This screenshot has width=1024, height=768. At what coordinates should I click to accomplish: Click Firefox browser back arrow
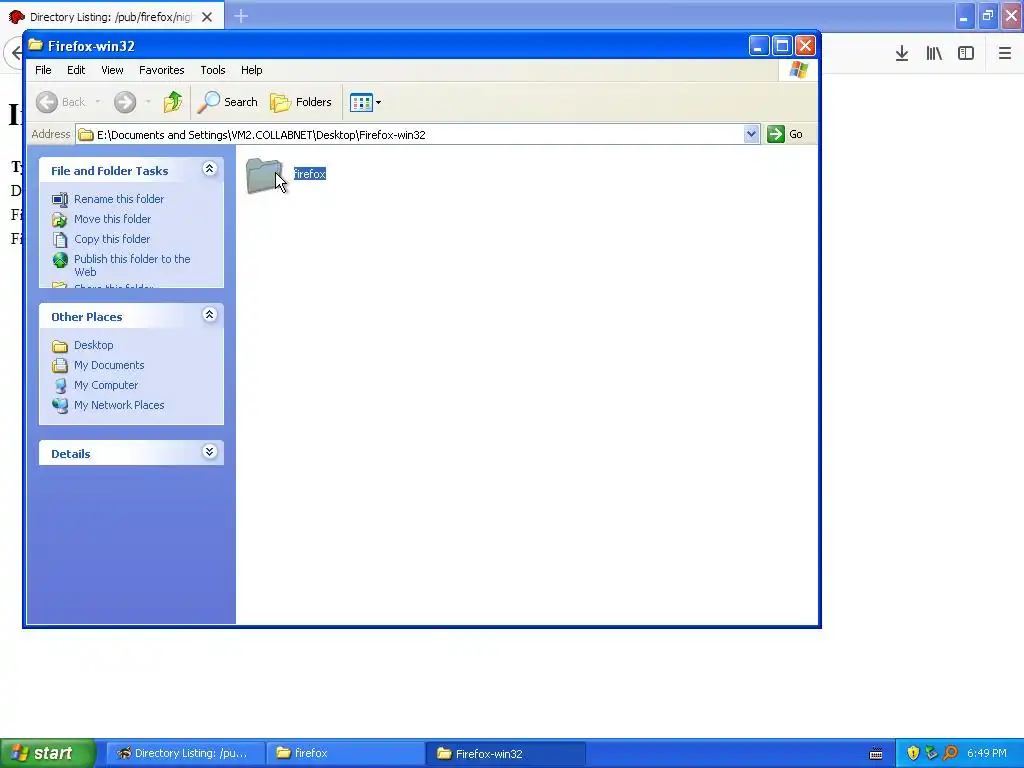pos(14,53)
